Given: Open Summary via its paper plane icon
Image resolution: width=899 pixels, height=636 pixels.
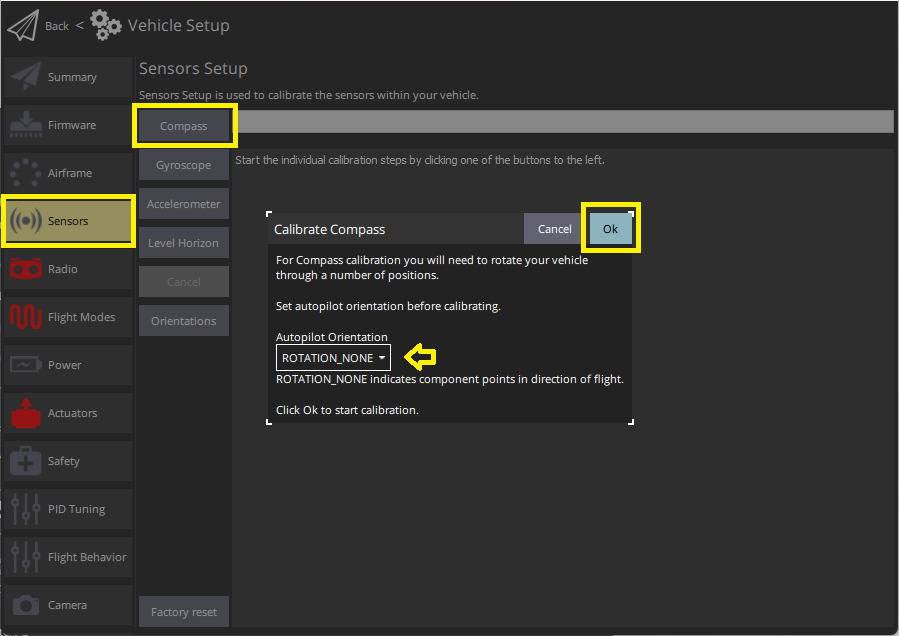Looking at the screenshot, I should pyautogui.click(x=25, y=77).
